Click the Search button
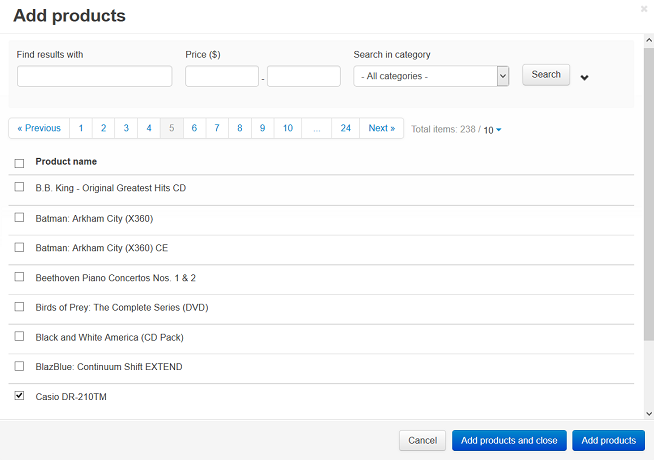The height and width of the screenshot is (460, 654). (x=546, y=75)
